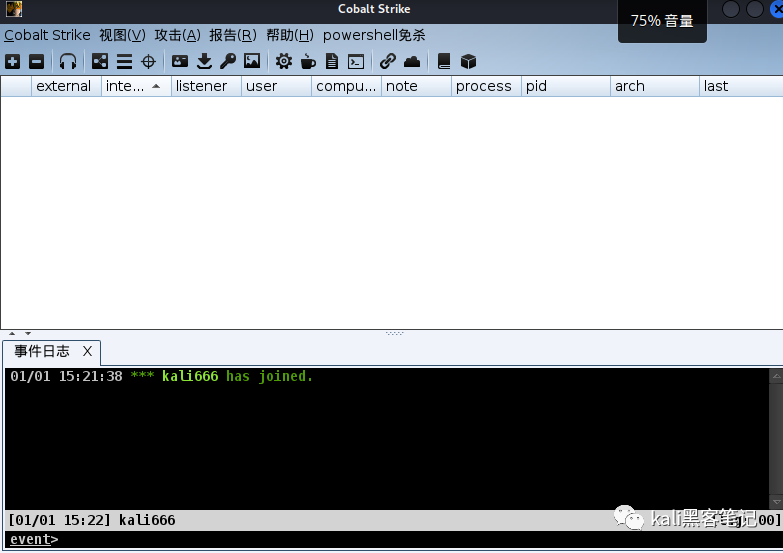This screenshot has width=783, height=553.
Task: Click the window icon in title bar
Action: [14, 9]
